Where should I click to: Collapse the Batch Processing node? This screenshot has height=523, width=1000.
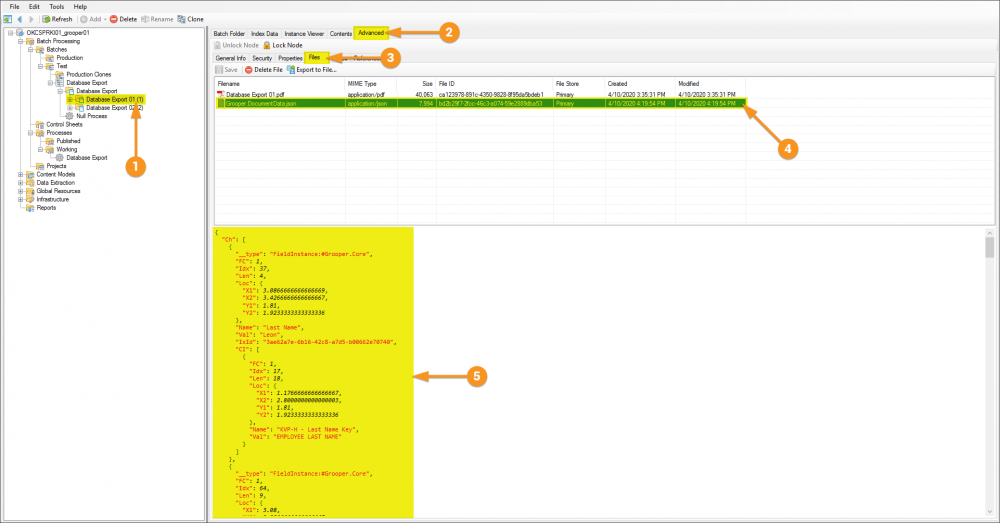(x=20, y=41)
